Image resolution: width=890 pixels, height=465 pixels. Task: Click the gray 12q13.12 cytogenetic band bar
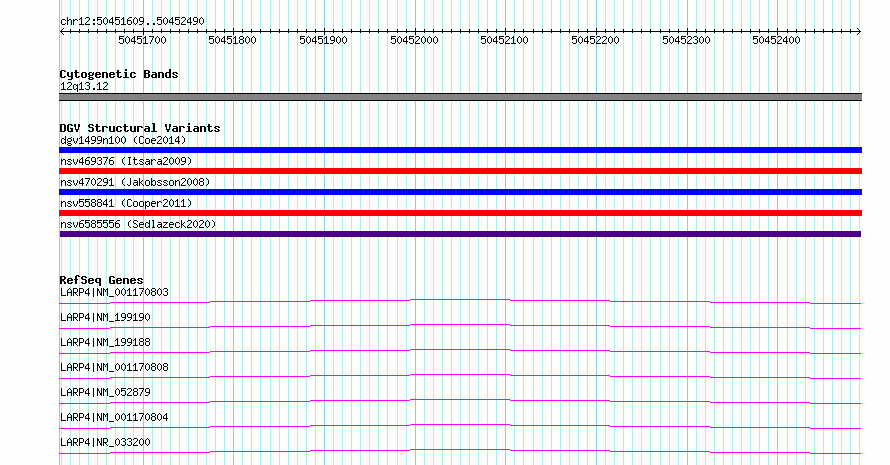[x=460, y=97]
